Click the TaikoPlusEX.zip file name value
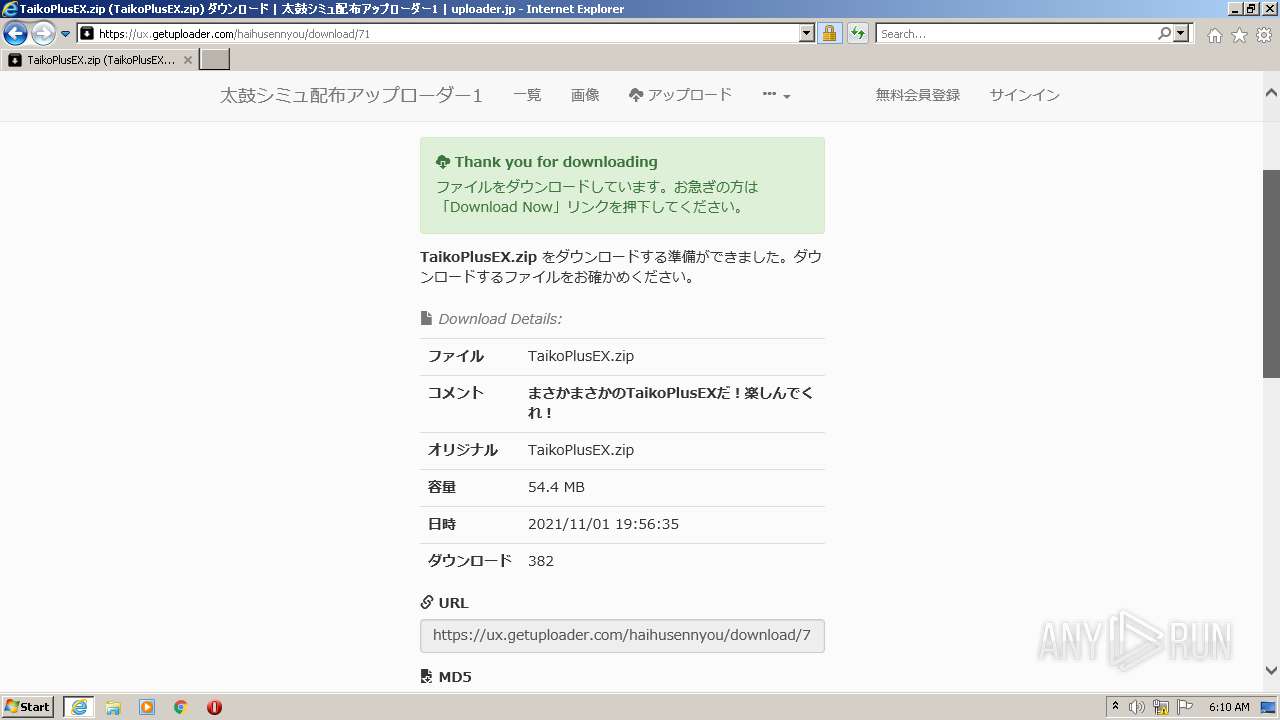The height and width of the screenshot is (720, 1280). pos(581,356)
